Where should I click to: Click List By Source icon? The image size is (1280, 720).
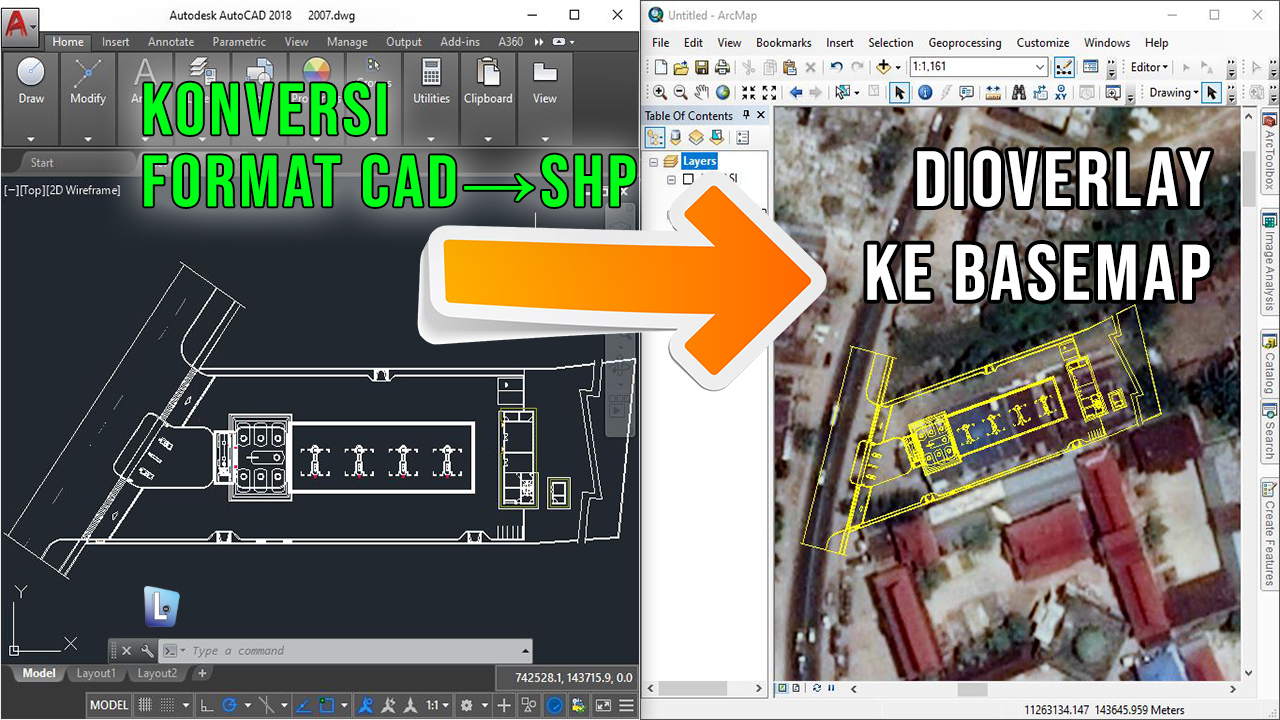[x=676, y=138]
